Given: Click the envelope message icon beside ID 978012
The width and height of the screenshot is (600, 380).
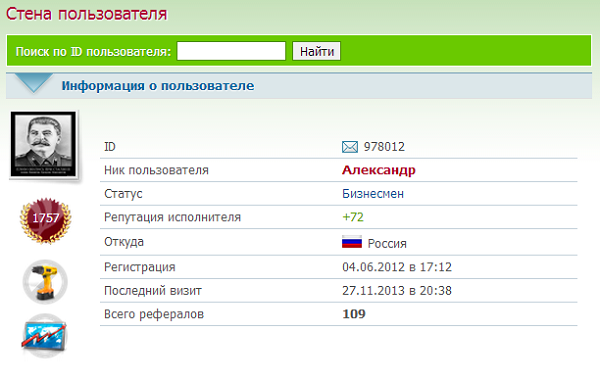Looking at the screenshot, I should pyautogui.click(x=350, y=147).
